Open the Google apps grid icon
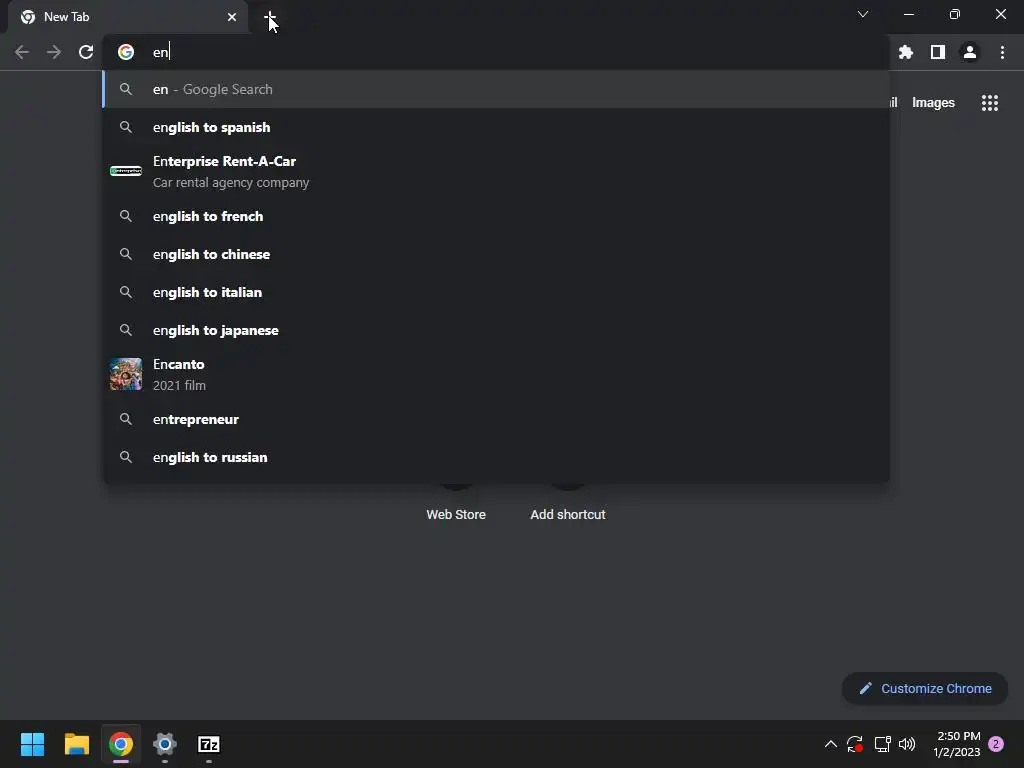The height and width of the screenshot is (768, 1024). tap(990, 103)
